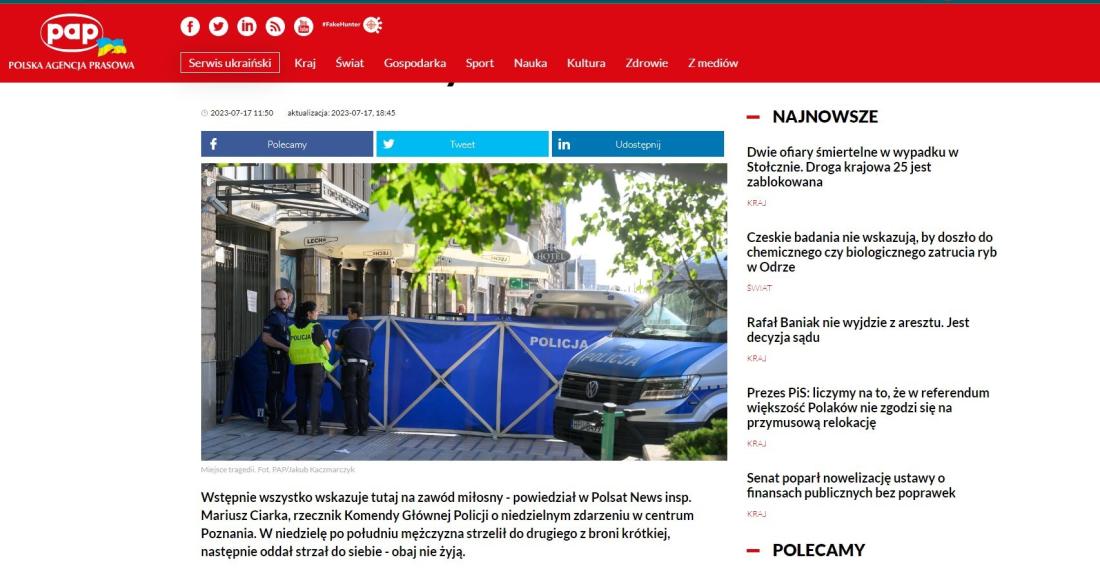Open the Z mediów menu item
Screen dimensions: 1100x571
pos(713,63)
